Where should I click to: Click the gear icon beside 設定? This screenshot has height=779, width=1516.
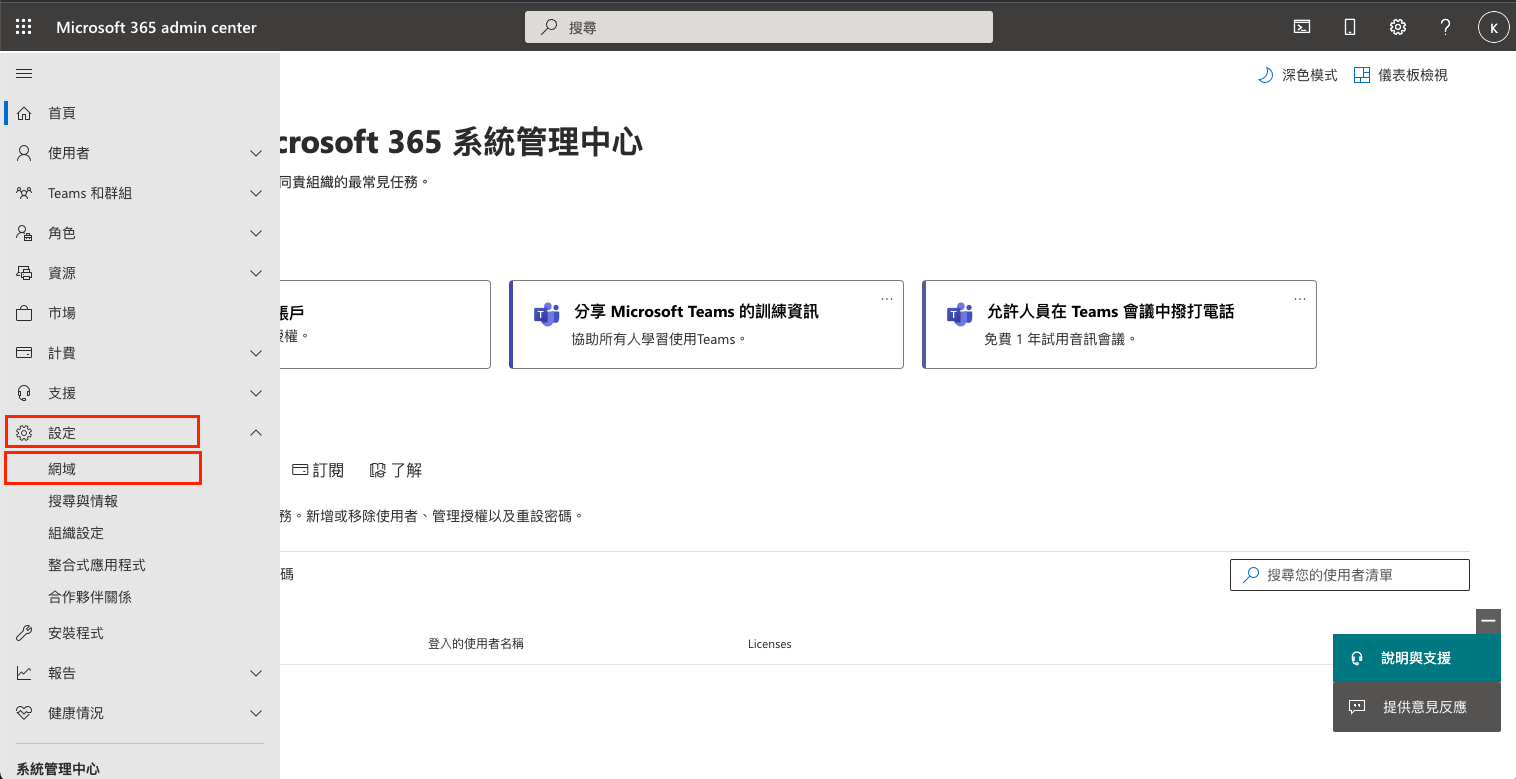coord(25,433)
